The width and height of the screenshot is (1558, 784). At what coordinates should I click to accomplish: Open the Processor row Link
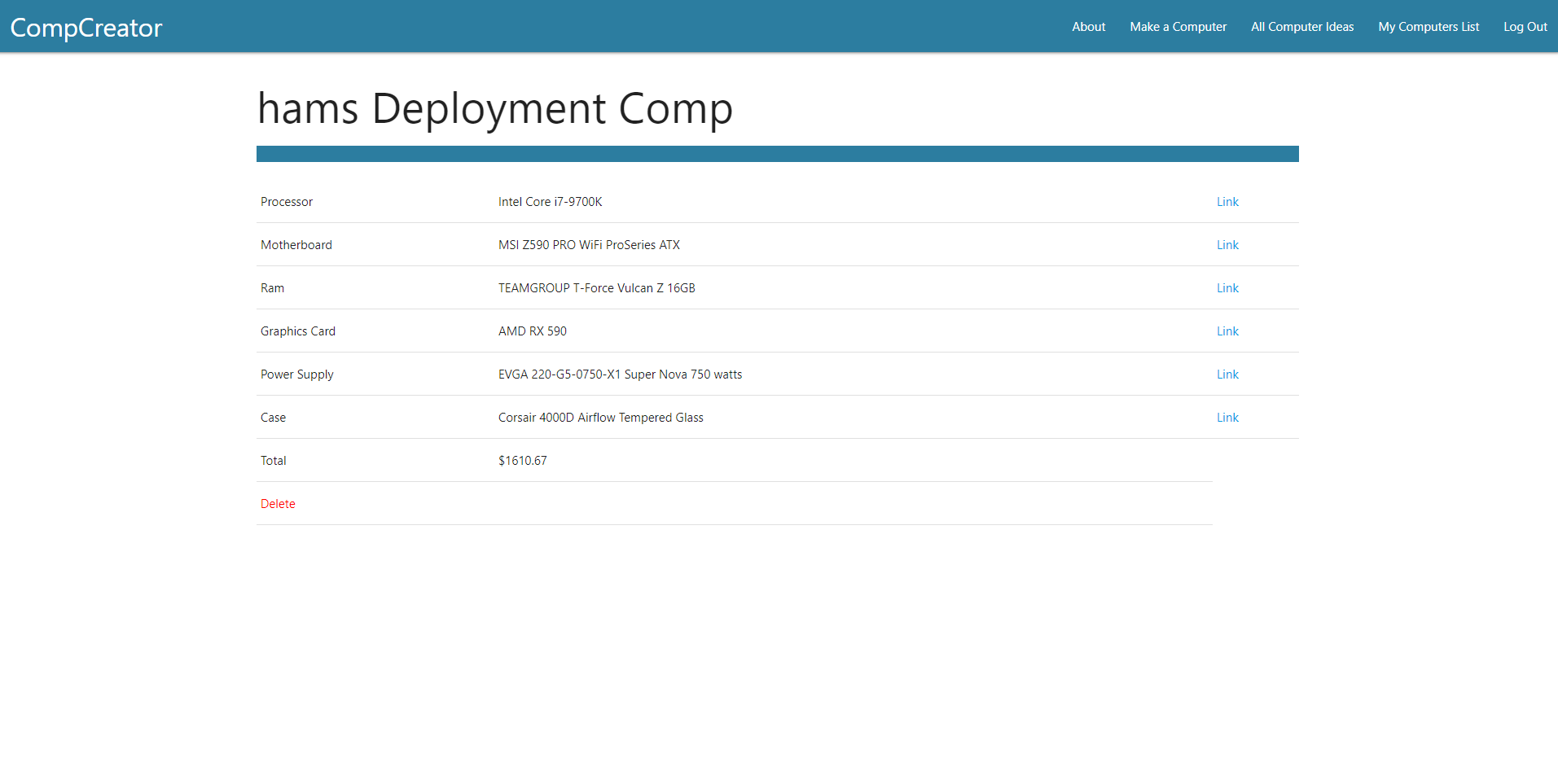point(1227,202)
